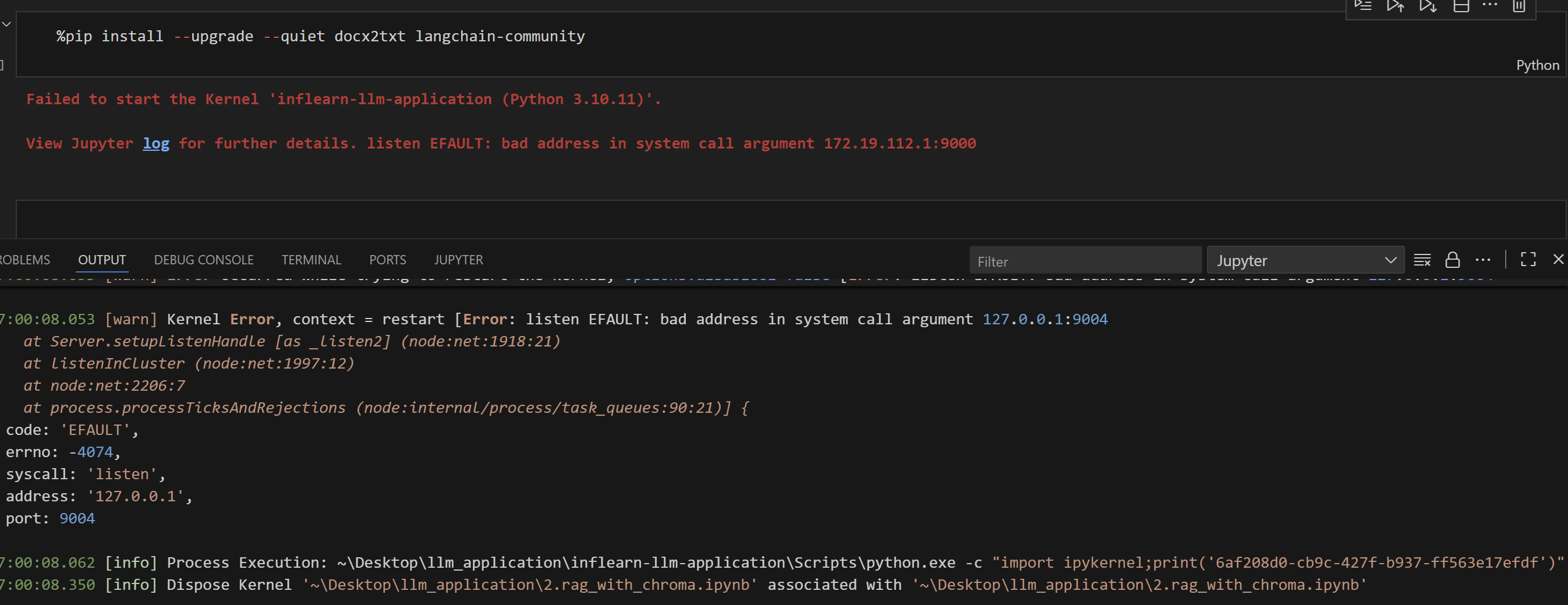
Task: Execute cell and below icon
Action: click(1428, 6)
